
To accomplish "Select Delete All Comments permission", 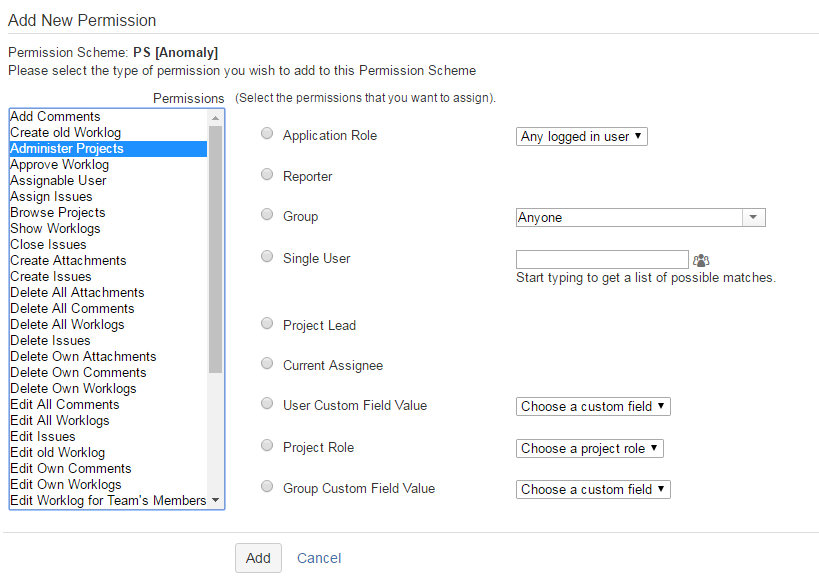I will point(72,308).
